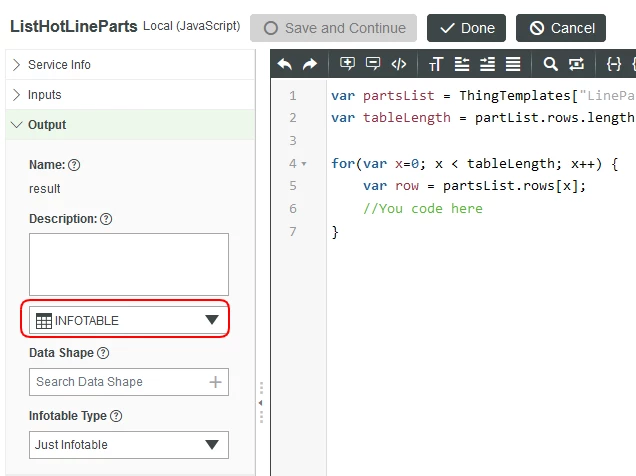The image size is (636, 476).
Task: Open the magnifier search tool
Action: tap(550, 64)
